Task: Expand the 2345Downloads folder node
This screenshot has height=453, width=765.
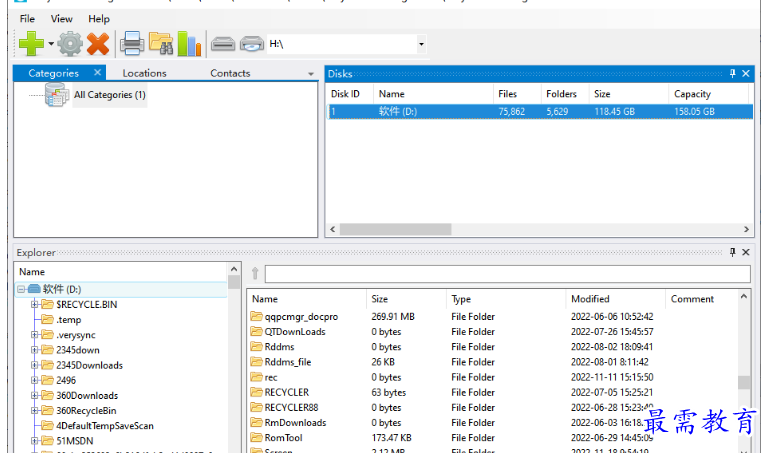Action: [35, 365]
